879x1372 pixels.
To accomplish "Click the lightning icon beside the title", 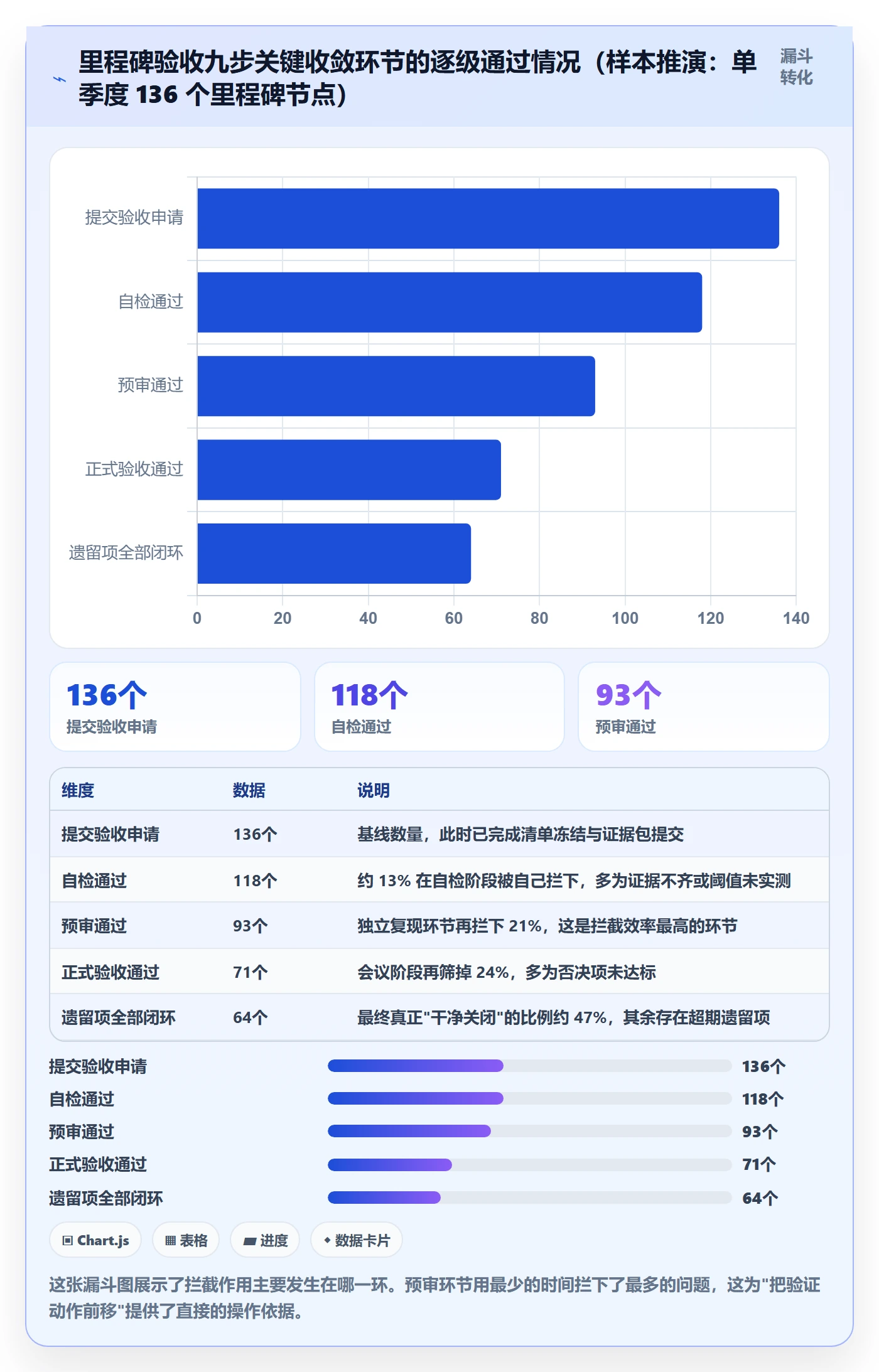I will 60,79.
